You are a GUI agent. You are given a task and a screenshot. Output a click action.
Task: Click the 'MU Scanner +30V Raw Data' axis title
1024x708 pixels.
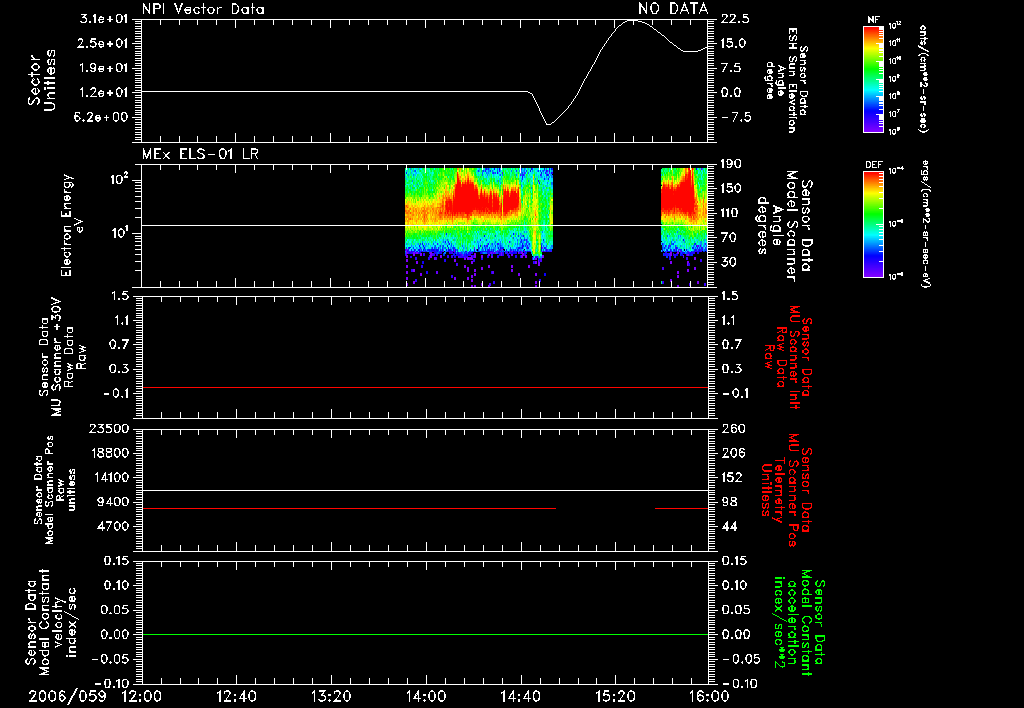pyautogui.click(x=61, y=357)
